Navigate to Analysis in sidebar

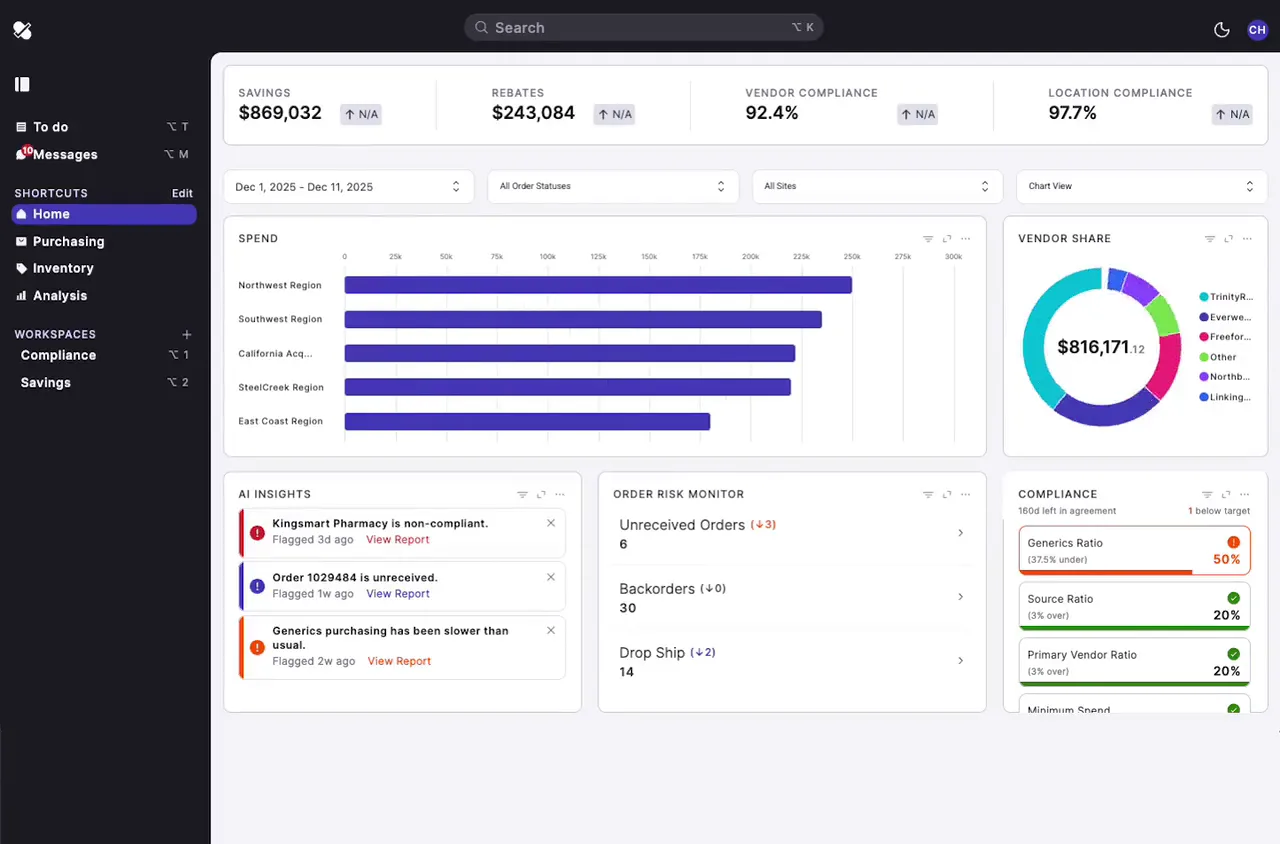tap(104, 296)
